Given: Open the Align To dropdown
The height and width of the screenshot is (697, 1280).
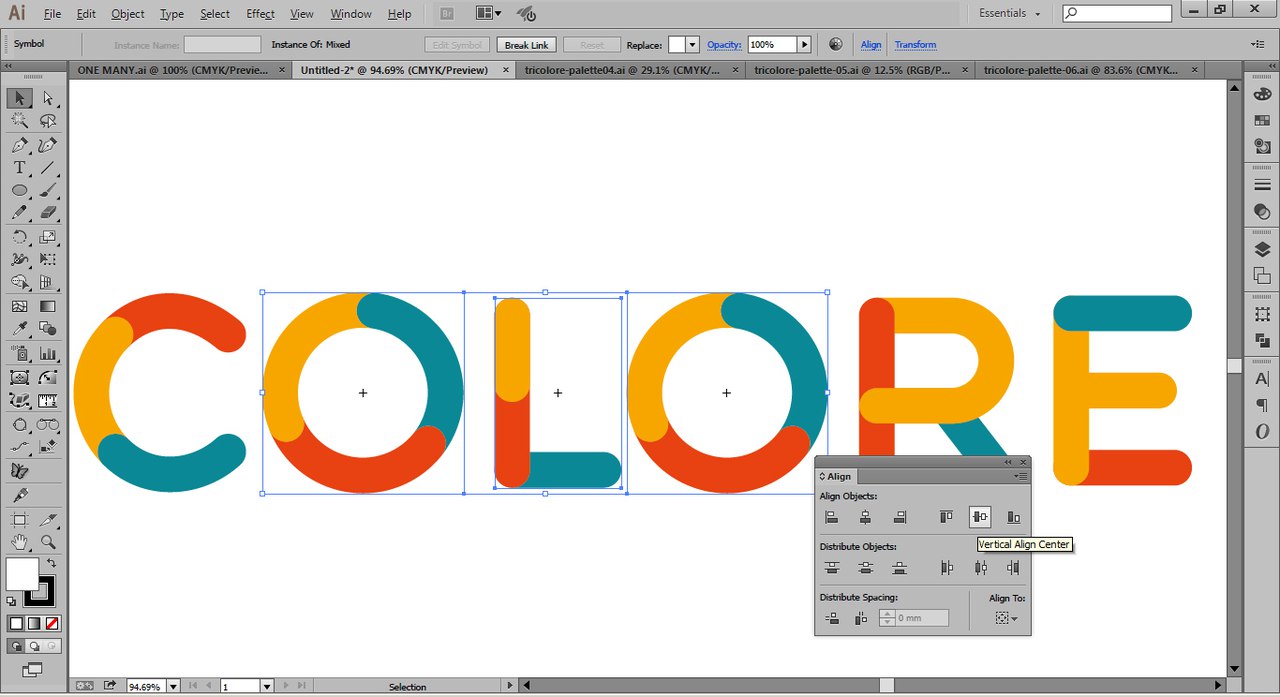Looking at the screenshot, I should click(1006, 619).
